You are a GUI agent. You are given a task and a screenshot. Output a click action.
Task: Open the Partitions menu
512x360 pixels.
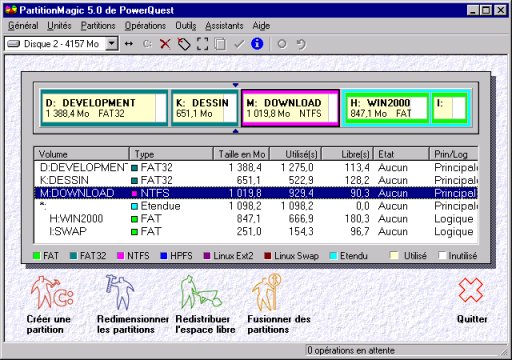click(x=98, y=26)
